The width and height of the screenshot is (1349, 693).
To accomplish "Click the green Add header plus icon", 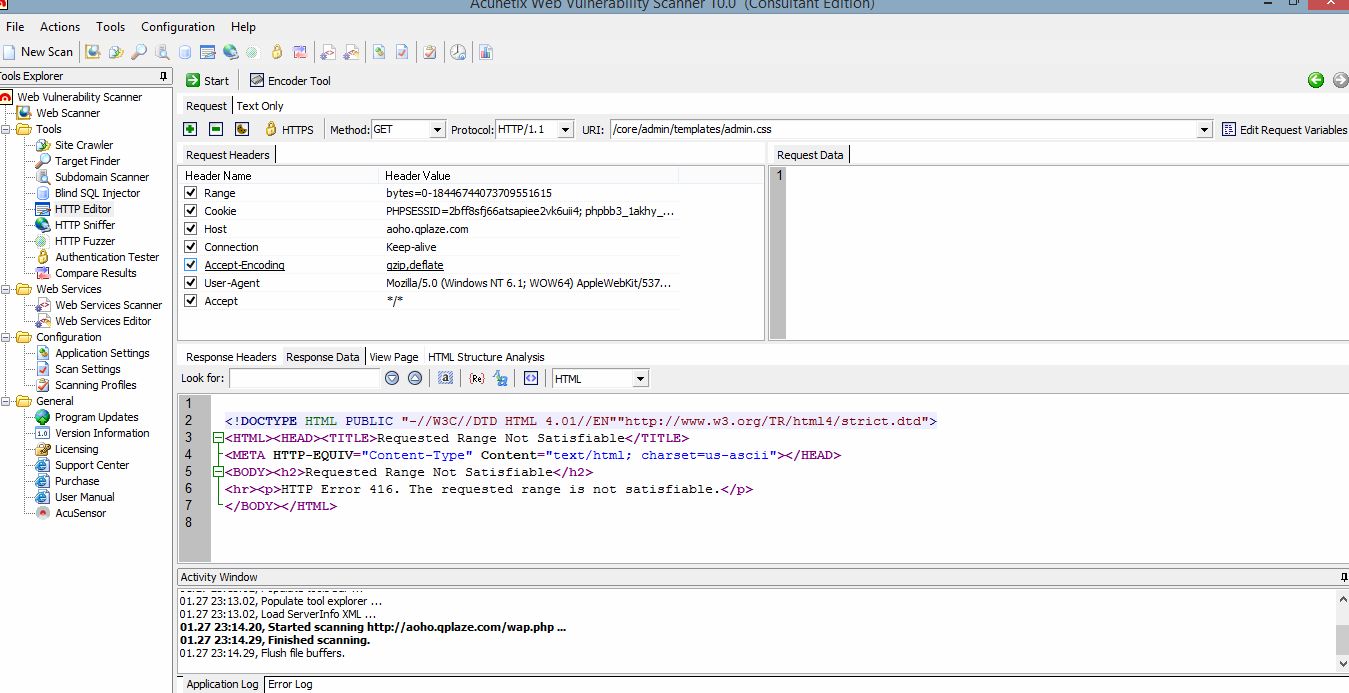I will coord(190,129).
